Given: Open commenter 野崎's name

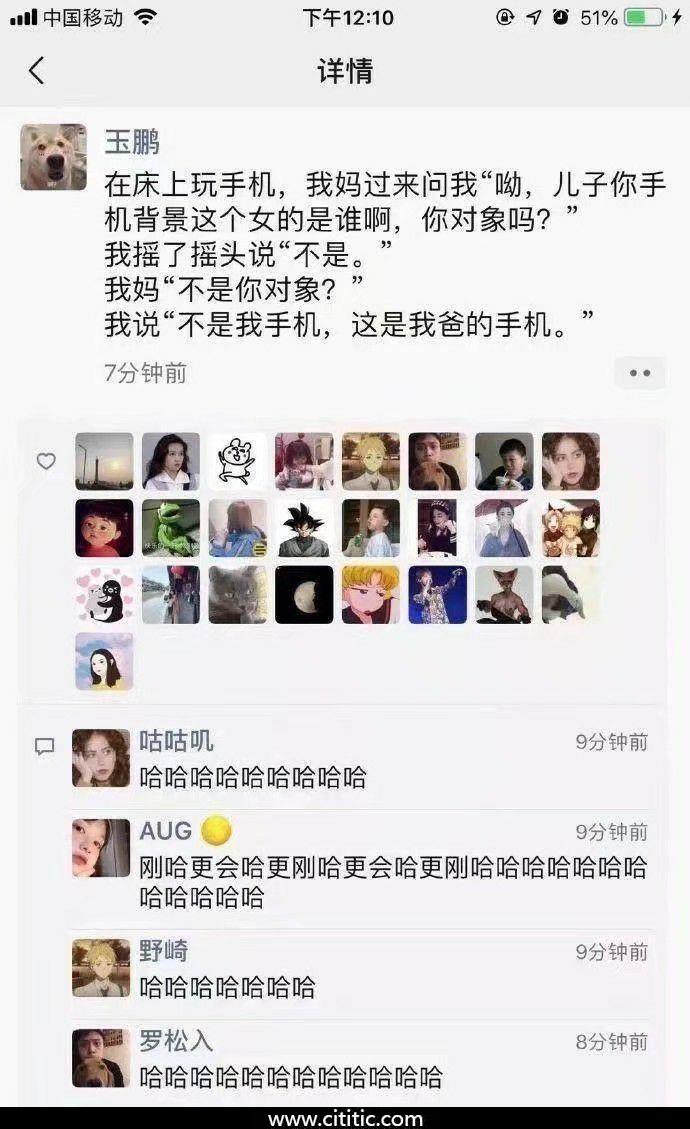Looking at the screenshot, I should pos(163,950).
